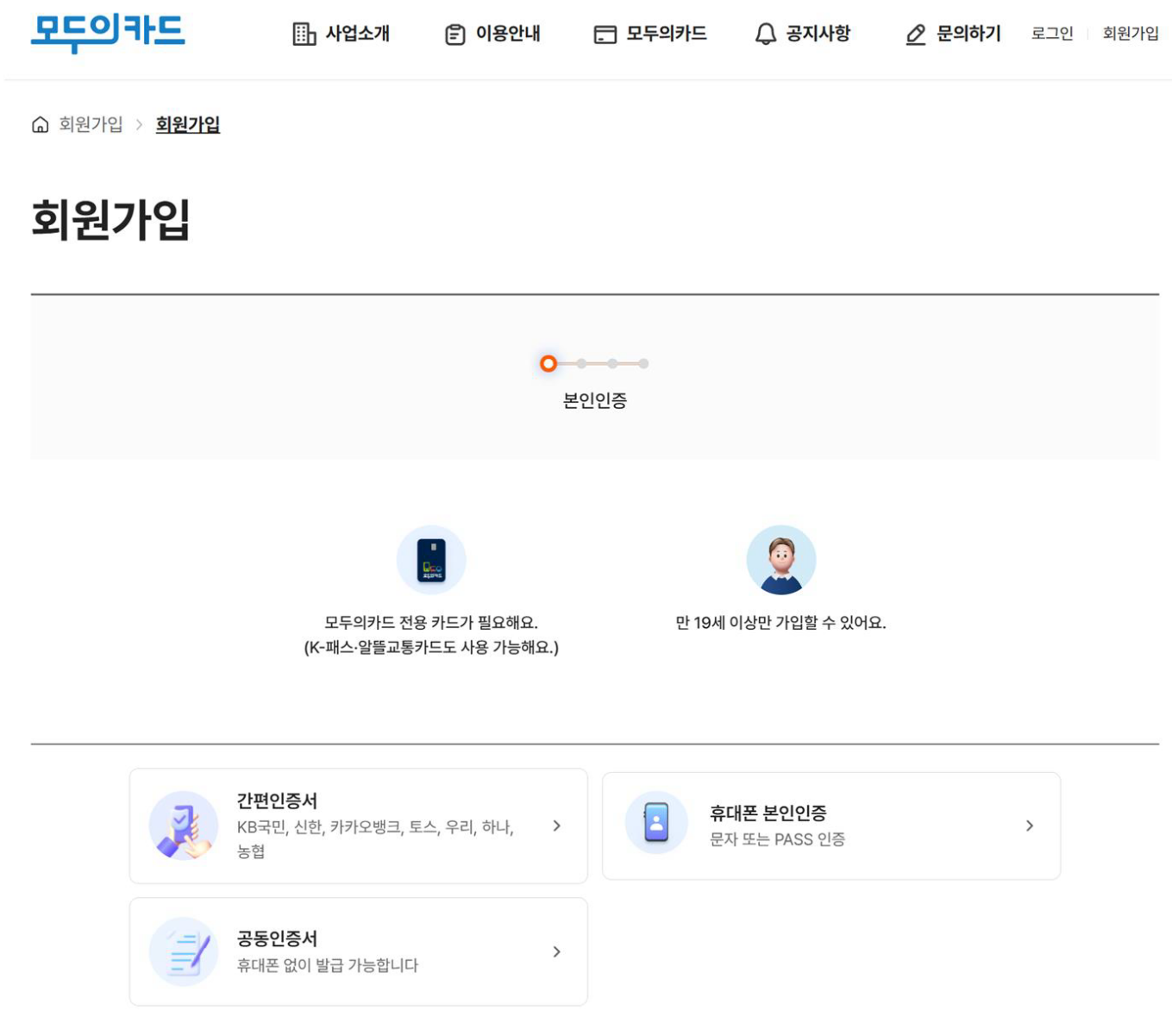Click the underlined 회원가입 breadcrumb link
1172x1036 pixels.
[x=188, y=125]
